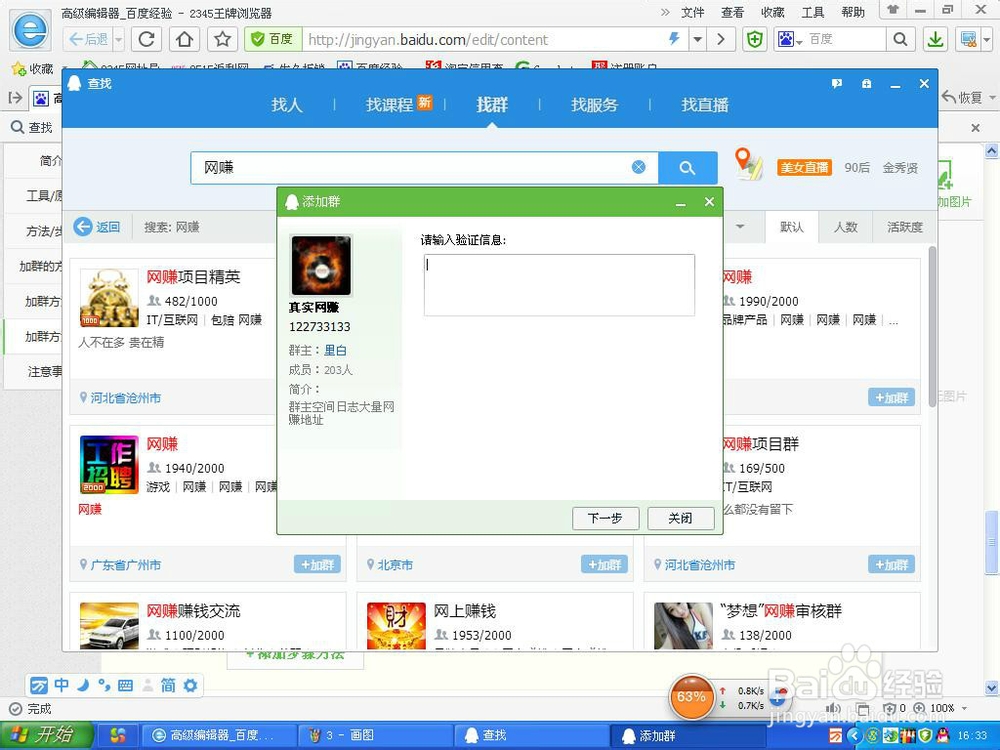
Task: Toggle input method 简 simplified mode
Action: point(168,685)
